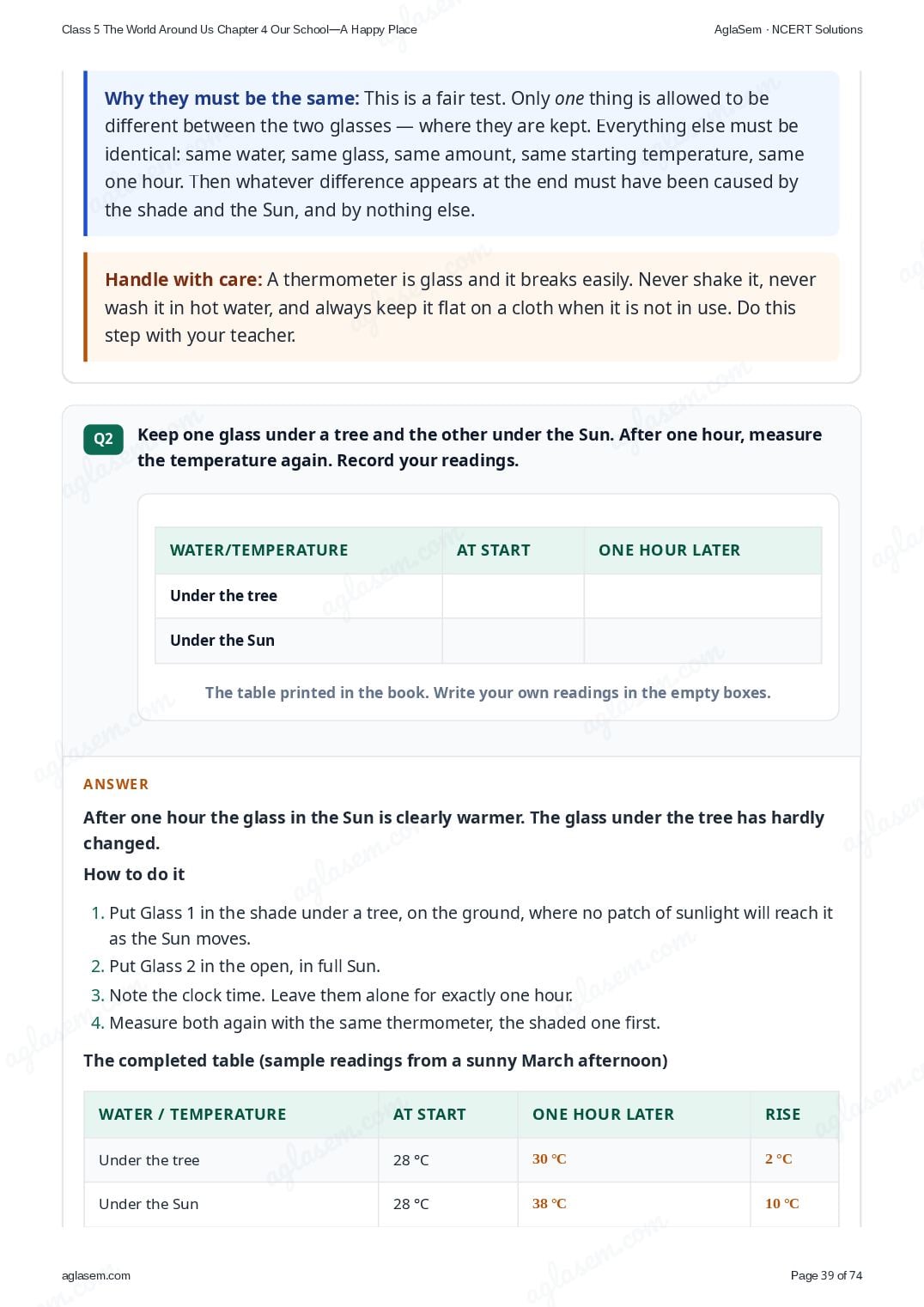Click the aglasem.com footer link
The height and width of the screenshot is (1307, 924).
[x=96, y=1275]
